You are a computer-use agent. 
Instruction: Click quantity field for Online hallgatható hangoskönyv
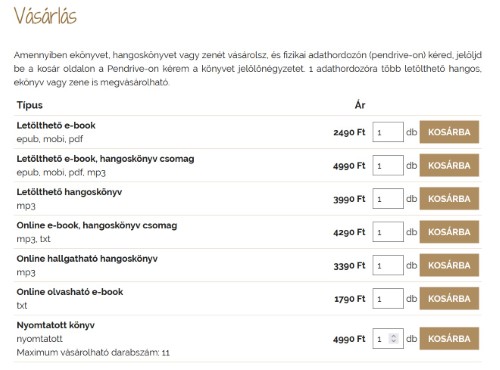coord(388,265)
